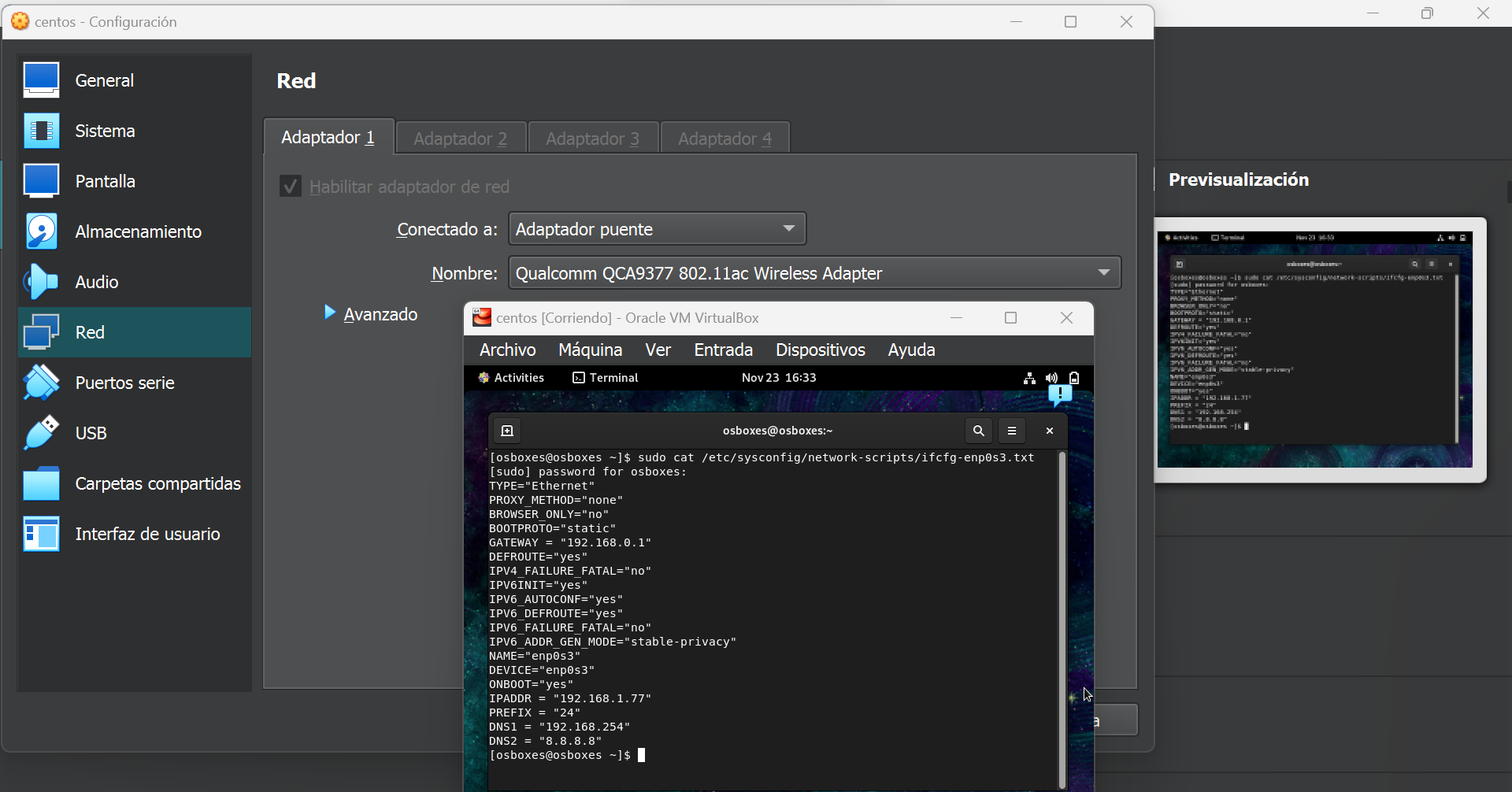Open the Ayuda menu
1512x792 pixels.
(x=912, y=350)
